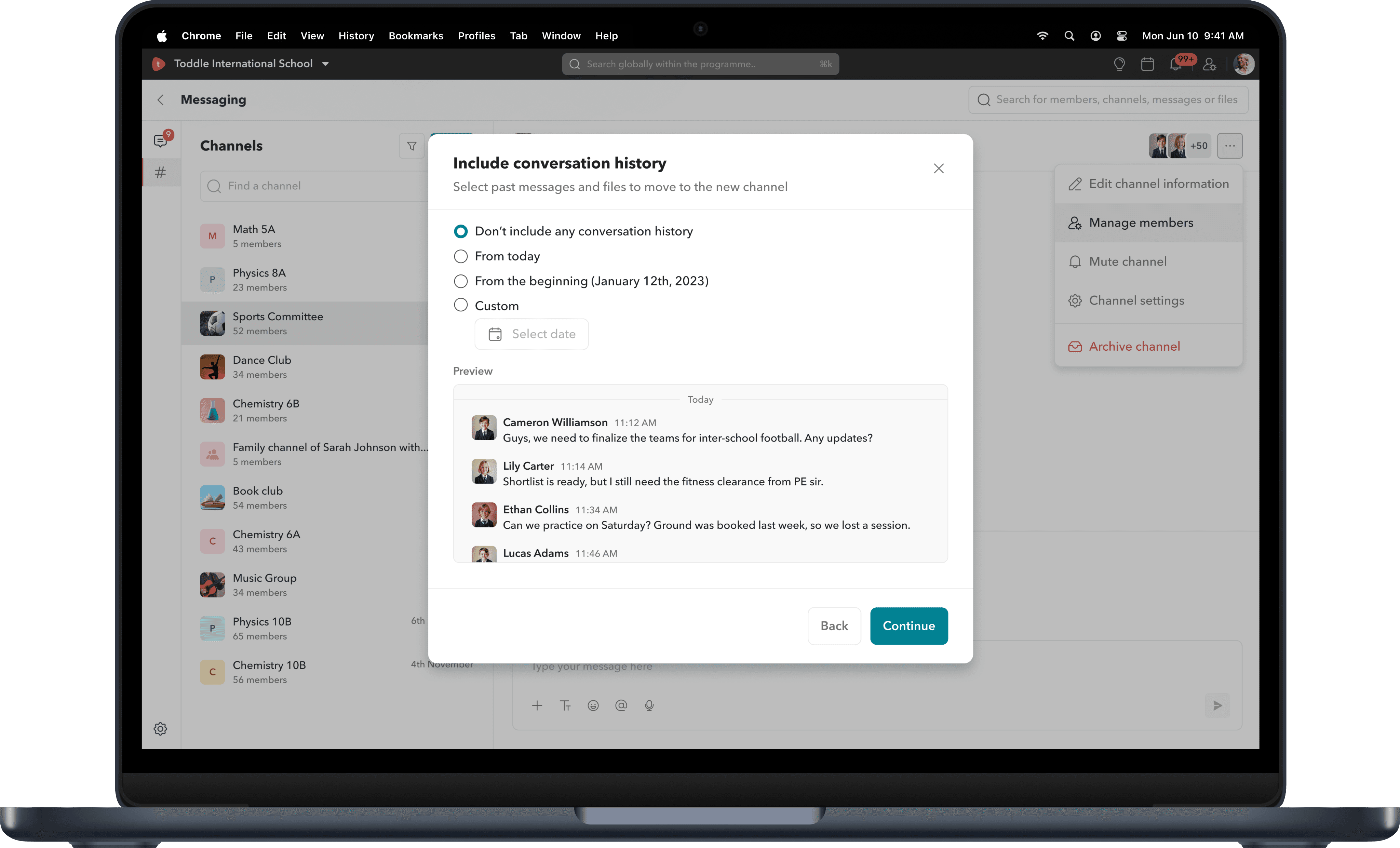Click the Continue button
The image size is (1400, 848).
pyautogui.click(x=908, y=626)
